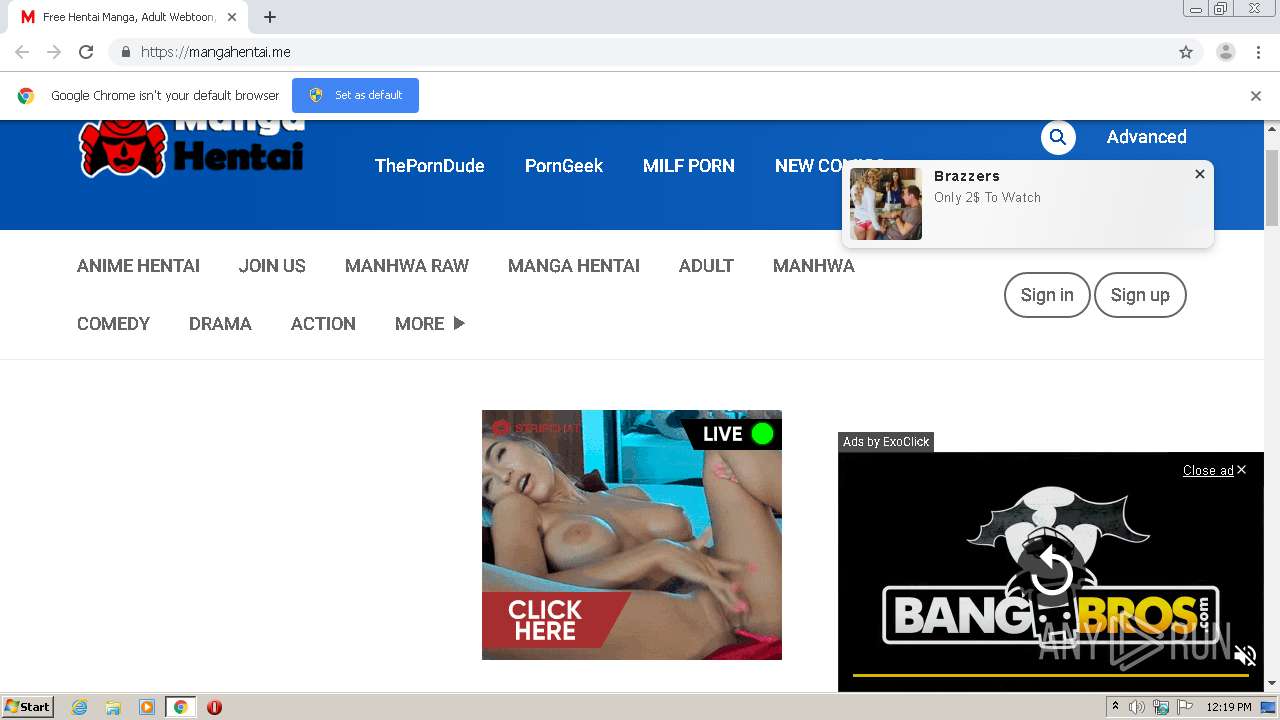The width and height of the screenshot is (1280, 720).
Task: Open a new browser tab
Action: 270,17
